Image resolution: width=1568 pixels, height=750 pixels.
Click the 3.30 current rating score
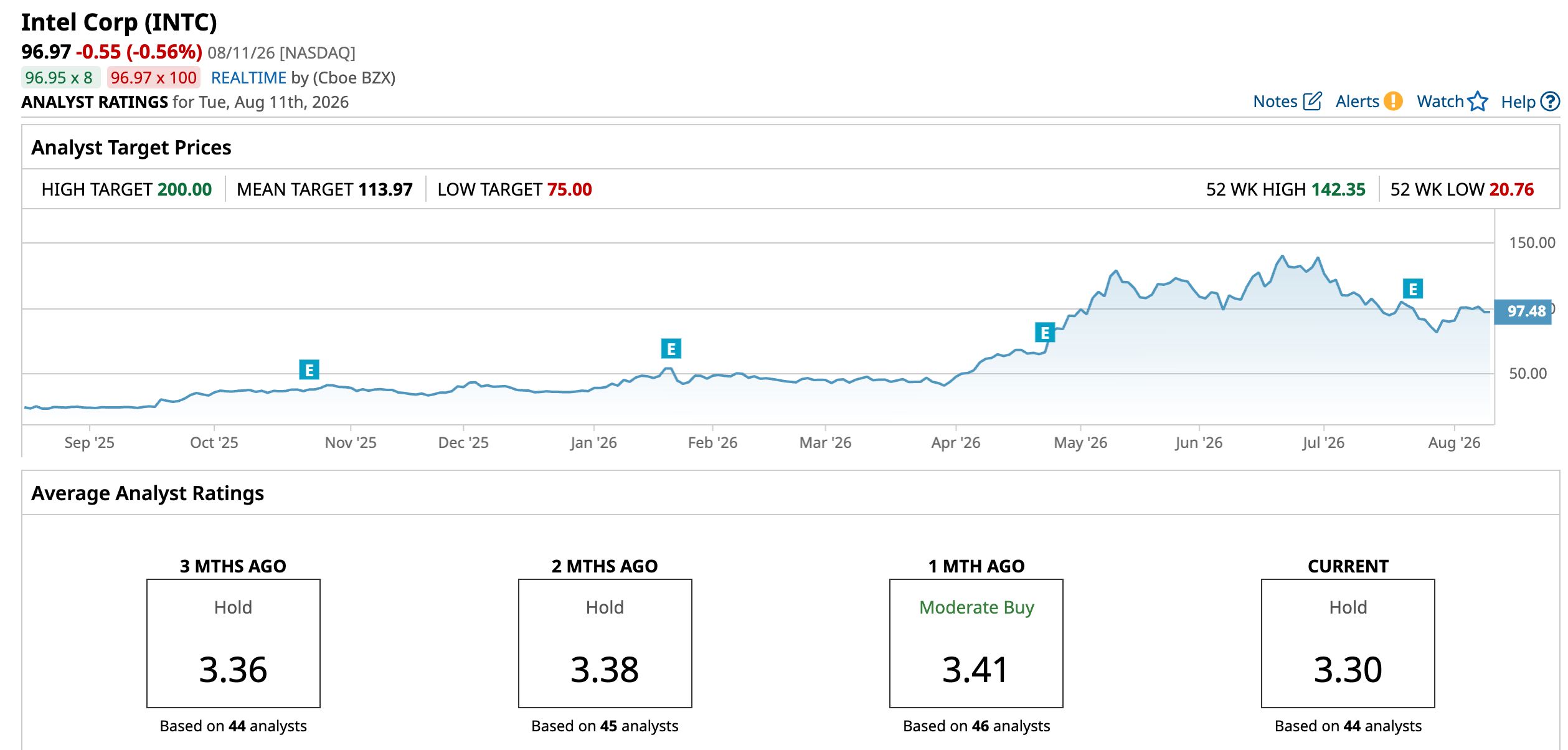pos(1348,670)
